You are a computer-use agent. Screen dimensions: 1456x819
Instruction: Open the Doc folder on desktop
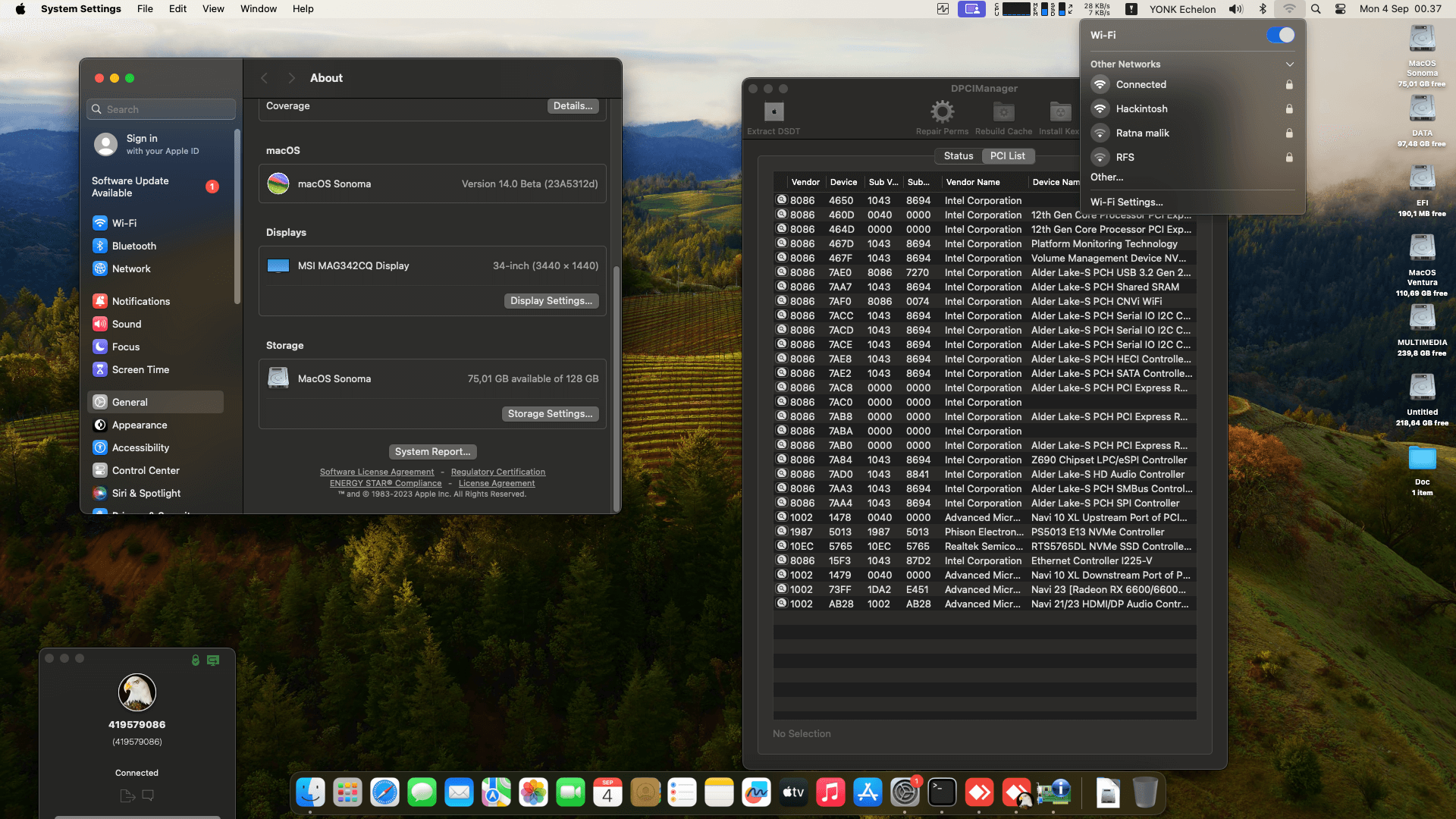coord(1422,458)
